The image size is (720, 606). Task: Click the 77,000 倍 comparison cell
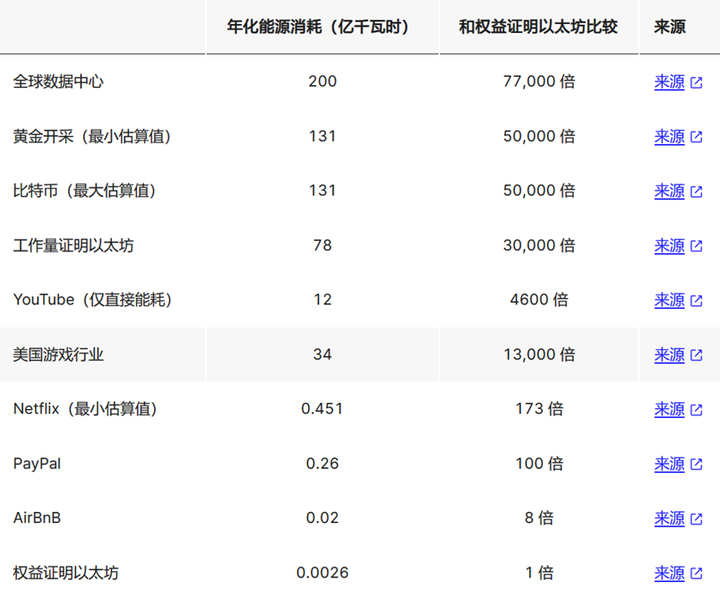[539, 81]
